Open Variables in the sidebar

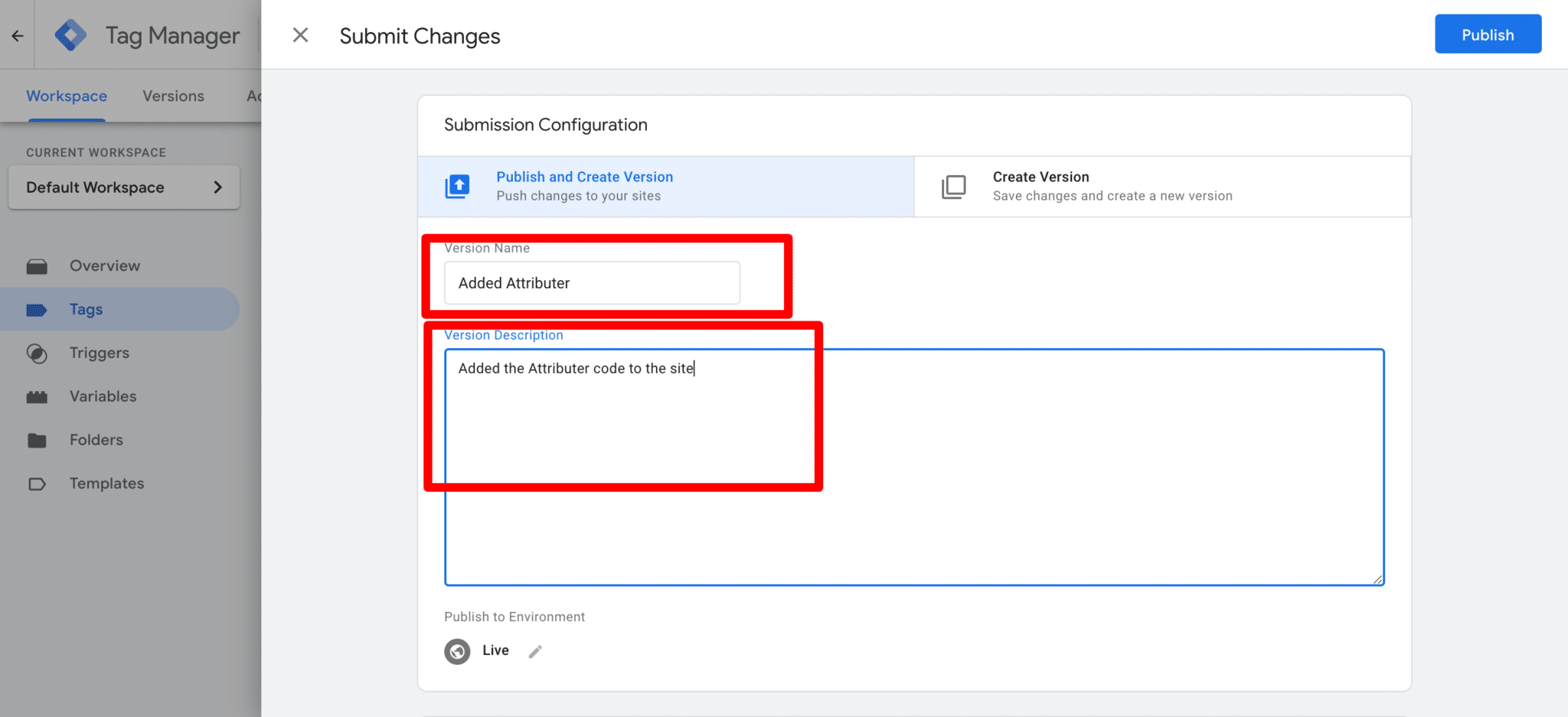(103, 396)
